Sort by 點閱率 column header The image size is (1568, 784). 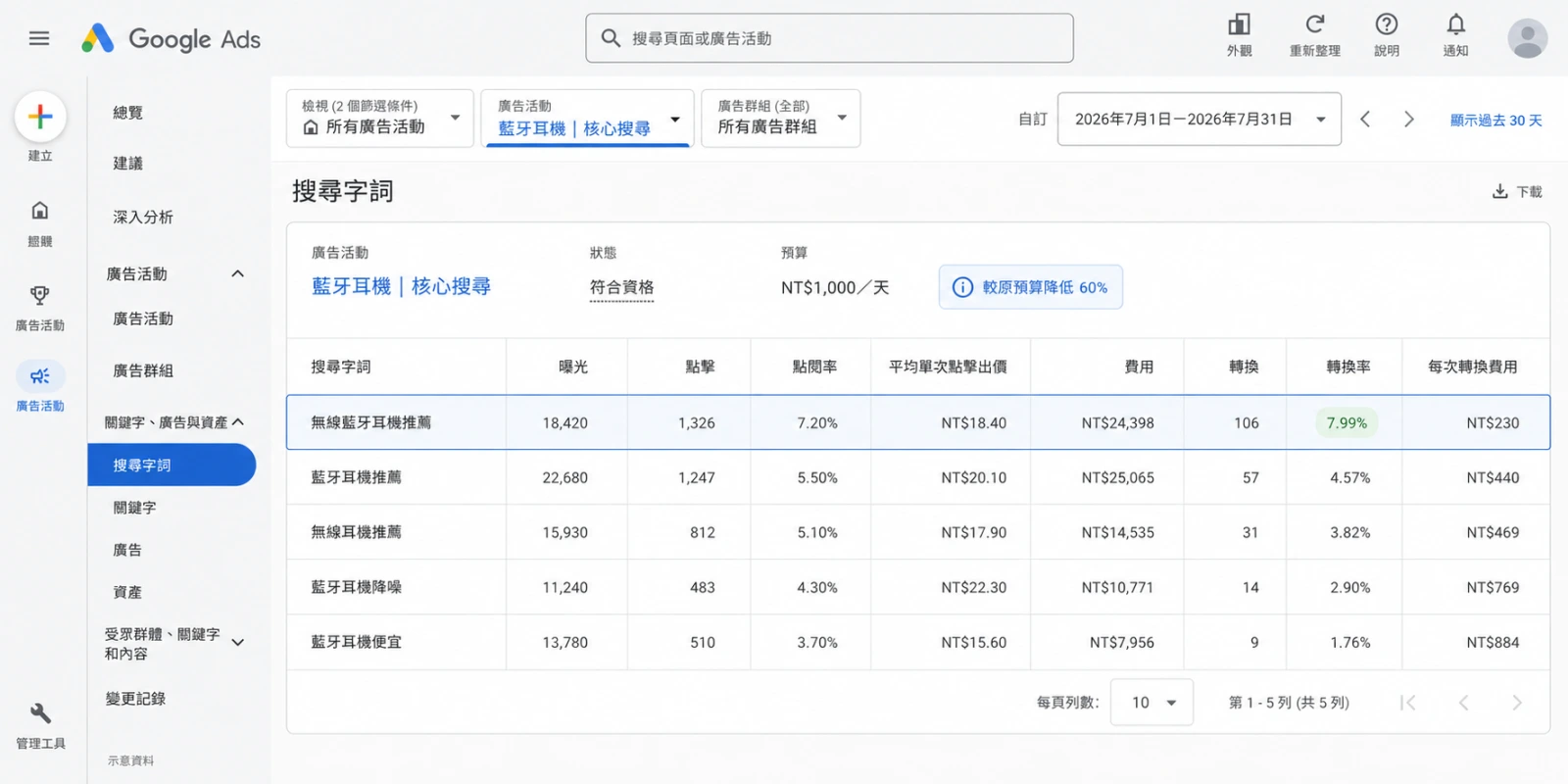814,367
